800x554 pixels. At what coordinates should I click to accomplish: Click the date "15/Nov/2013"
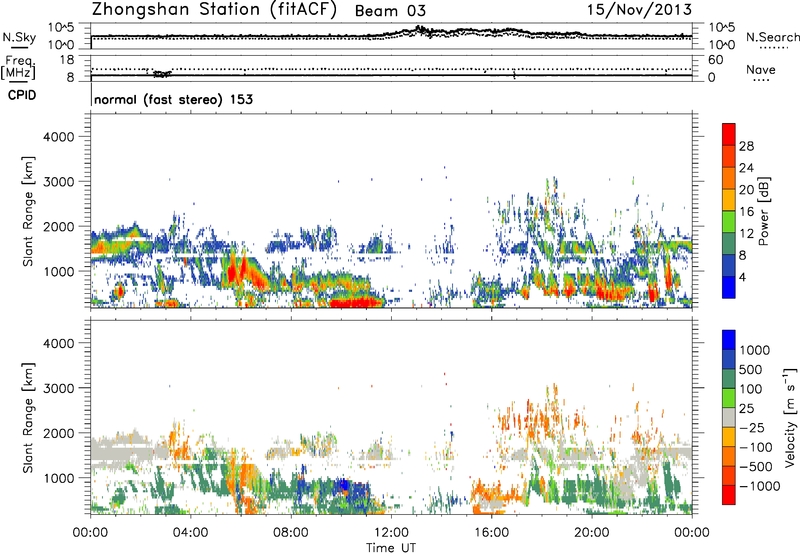coord(639,9)
